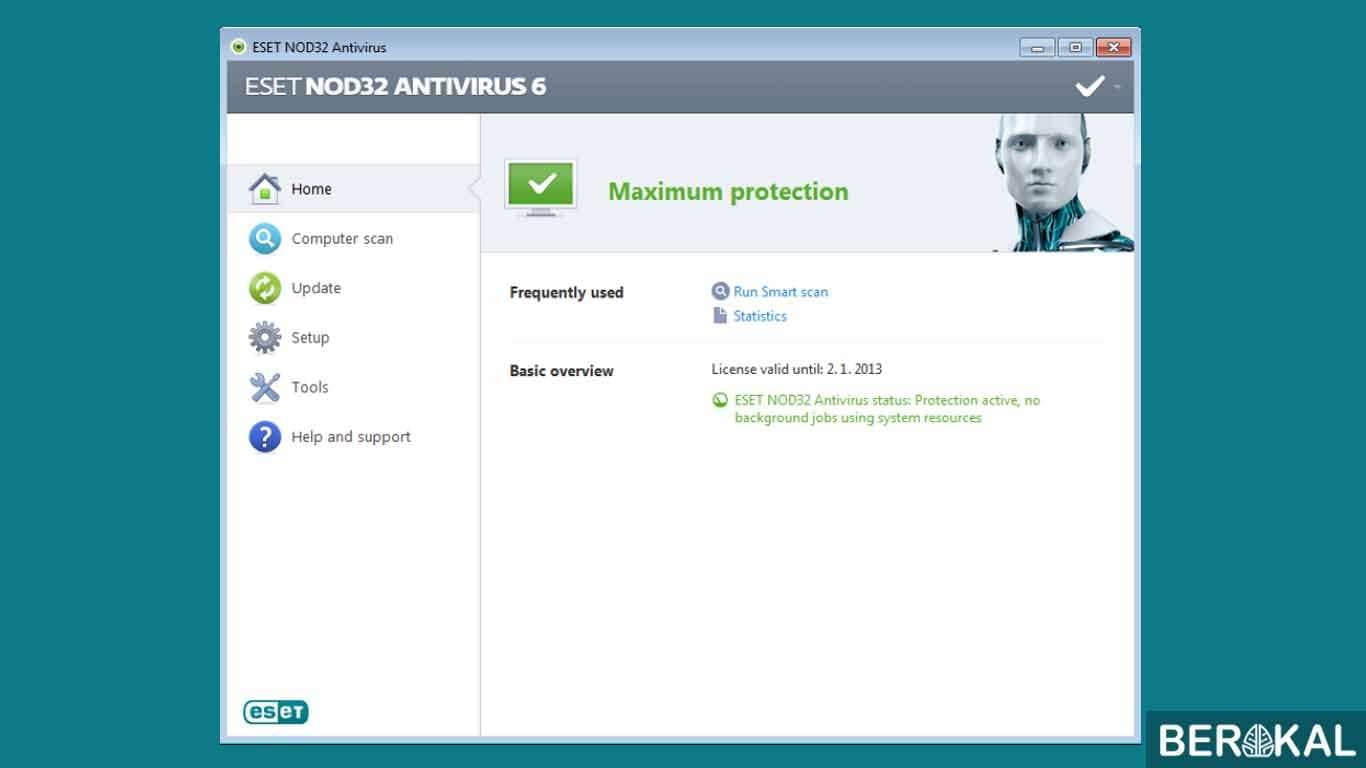Click the green monitor protection status icon
This screenshot has height=768, width=1366.
pos(541,188)
